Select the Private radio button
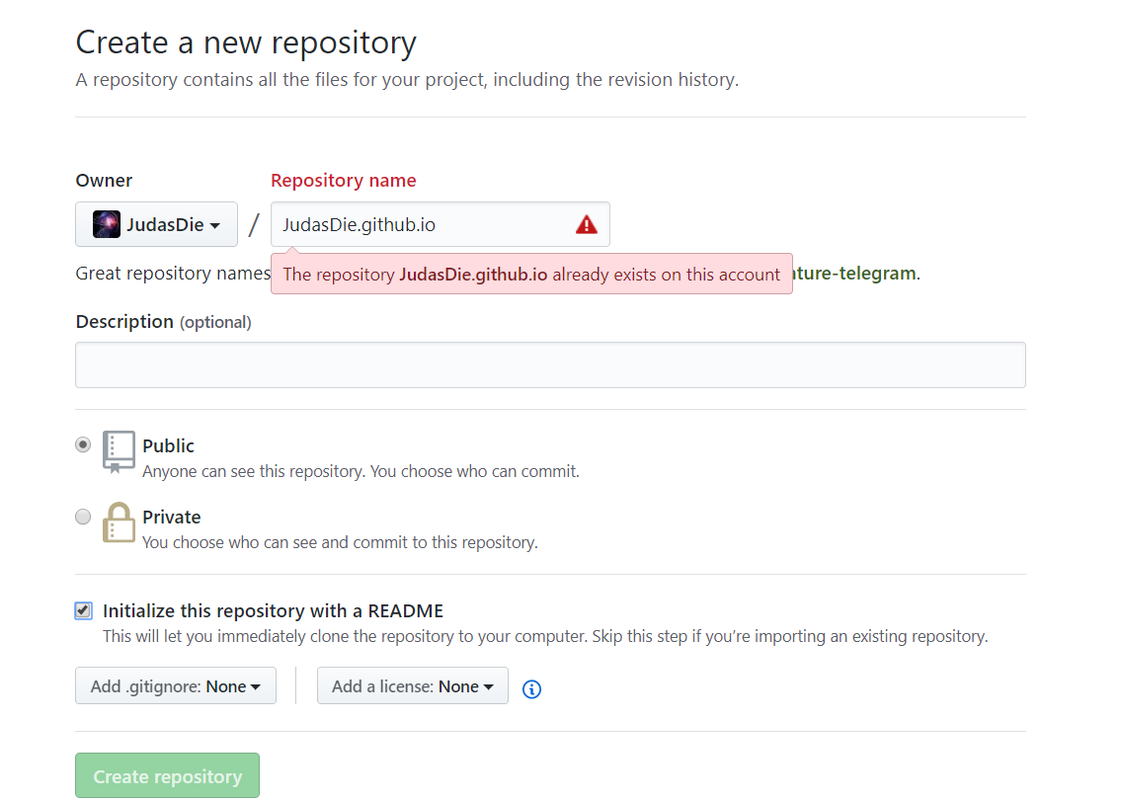The height and width of the screenshot is (800, 1123). (x=83, y=516)
